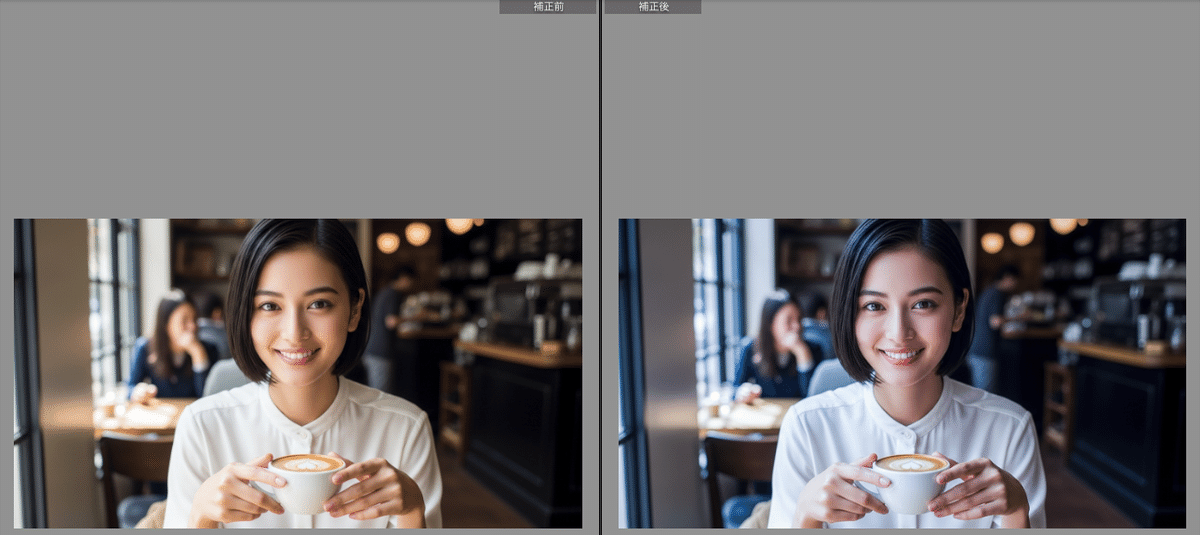This screenshot has height=535, width=1200.
Task: Click the 補正前 (Before) label
Action: point(547,7)
